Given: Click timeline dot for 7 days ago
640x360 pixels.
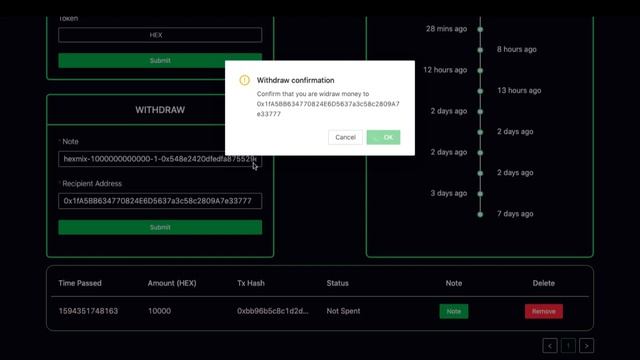Looking at the screenshot, I should pos(480,214).
